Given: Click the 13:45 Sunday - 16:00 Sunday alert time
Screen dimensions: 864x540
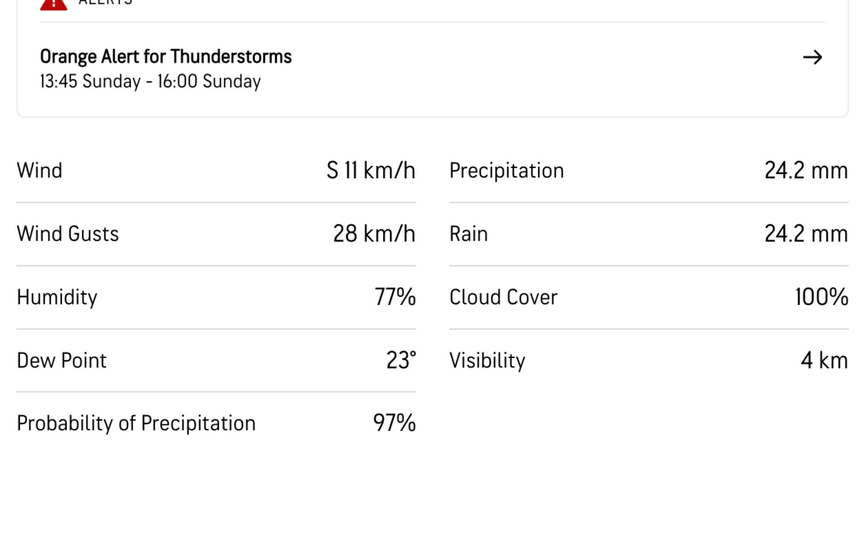Looking at the screenshot, I should coord(150,82).
